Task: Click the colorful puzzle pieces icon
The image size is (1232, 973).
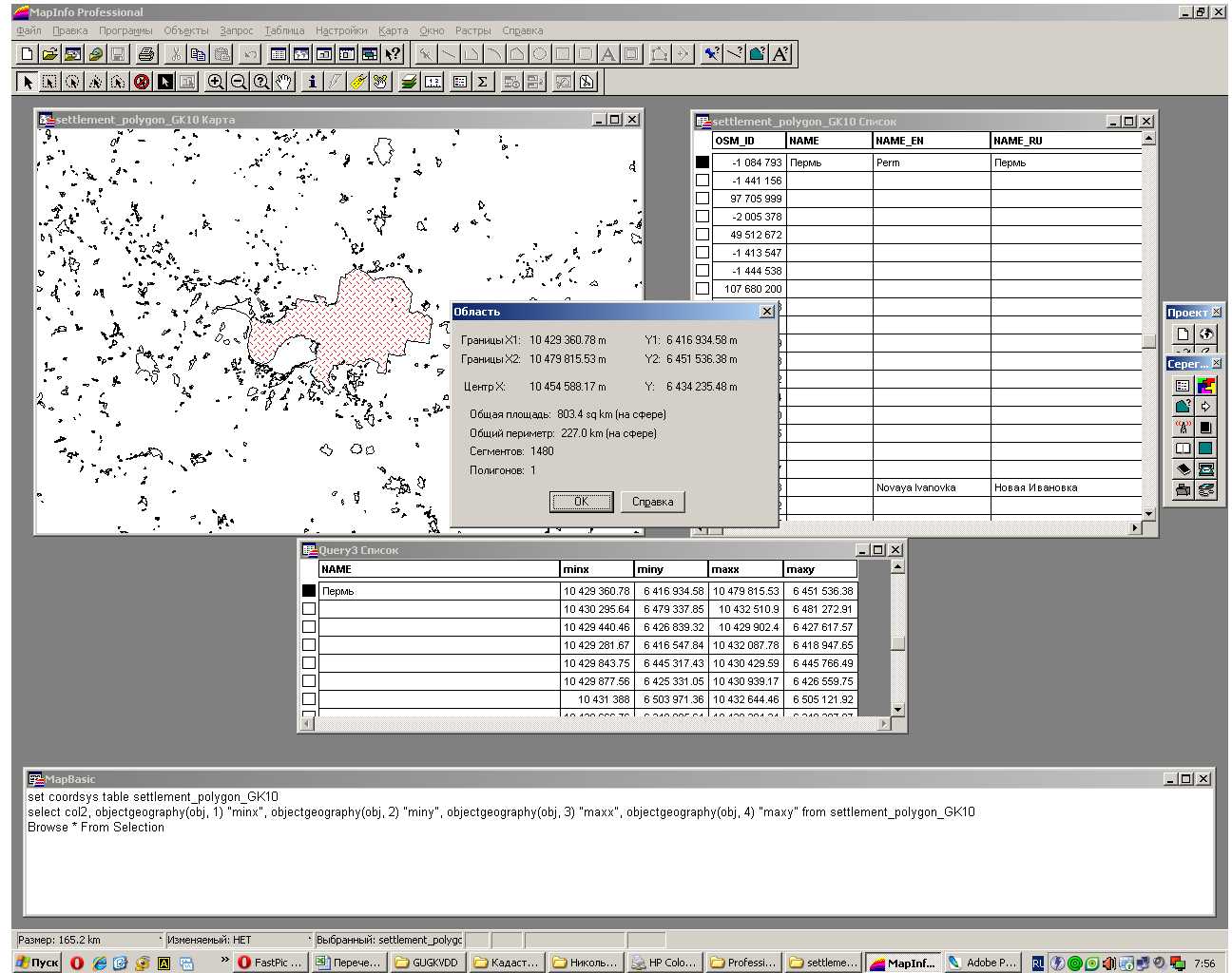Action: 1205,386
